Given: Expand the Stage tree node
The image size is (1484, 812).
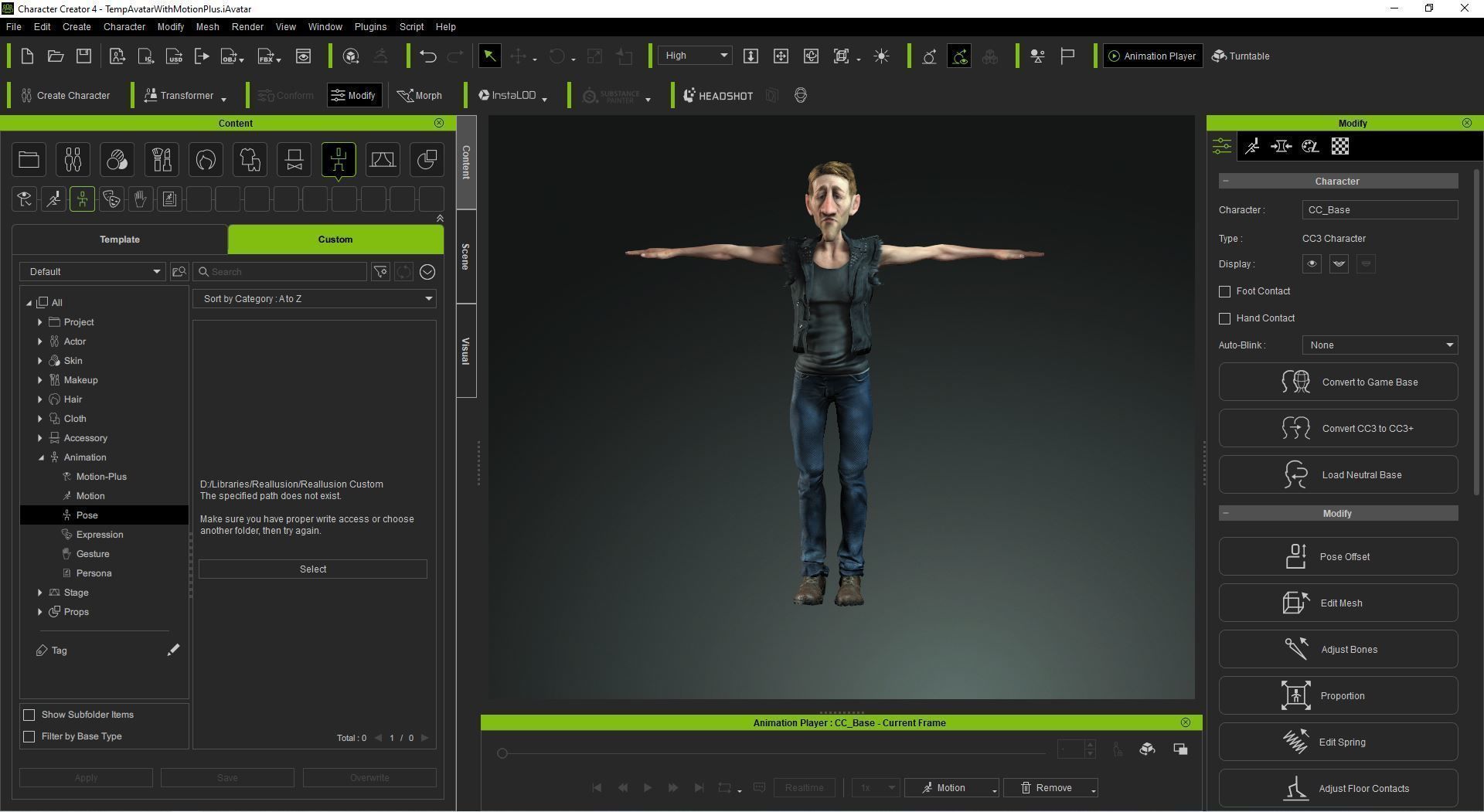Looking at the screenshot, I should (x=40, y=593).
